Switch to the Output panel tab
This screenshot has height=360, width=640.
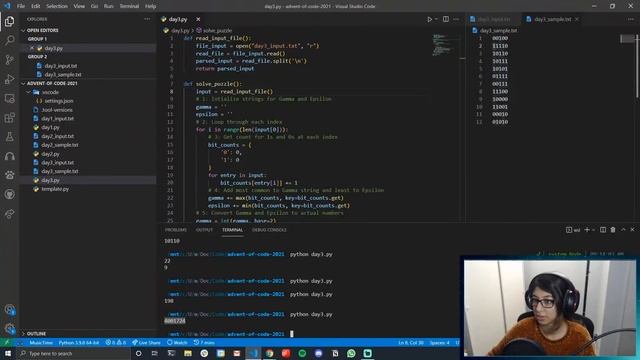click(204, 230)
